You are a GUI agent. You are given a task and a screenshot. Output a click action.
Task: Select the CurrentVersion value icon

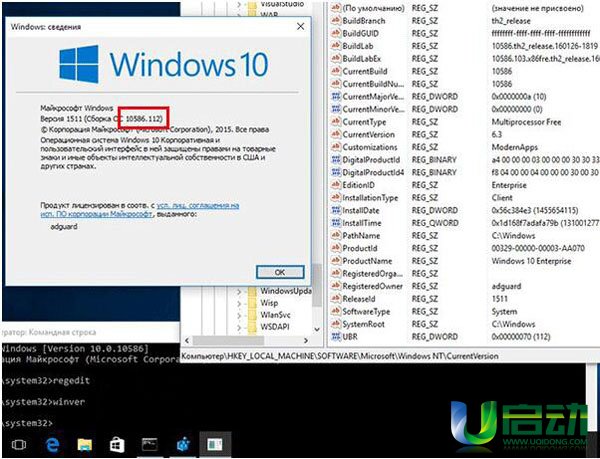click(x=336, y=134)
